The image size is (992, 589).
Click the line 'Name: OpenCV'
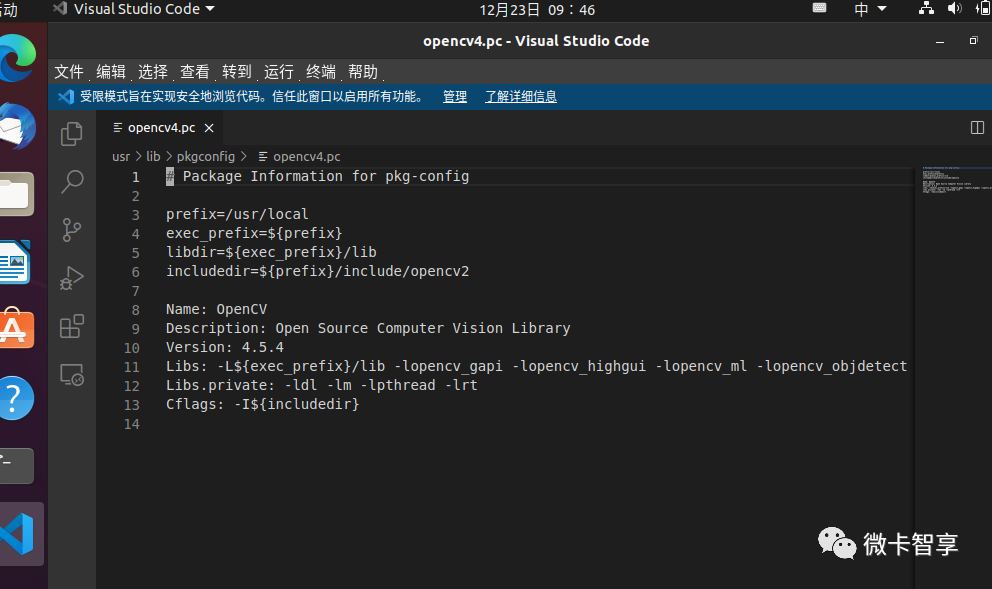point(216,309)
